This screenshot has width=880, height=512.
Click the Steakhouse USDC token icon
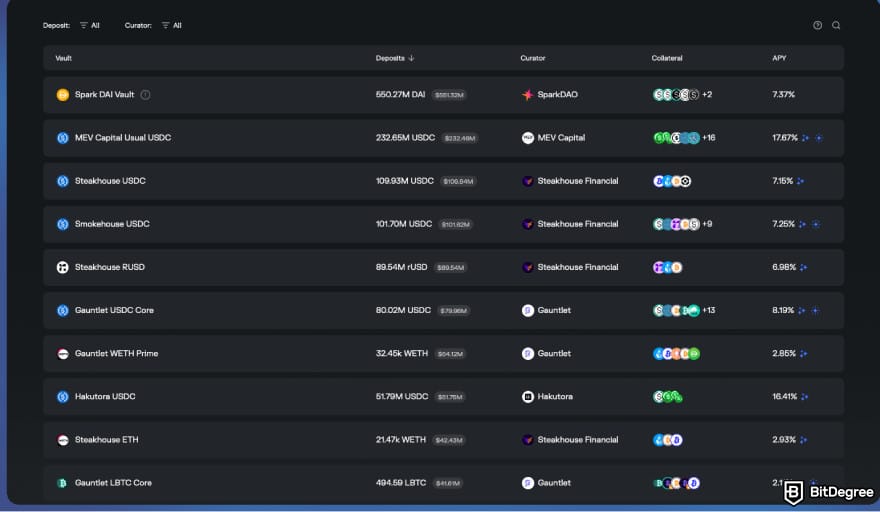62,181
